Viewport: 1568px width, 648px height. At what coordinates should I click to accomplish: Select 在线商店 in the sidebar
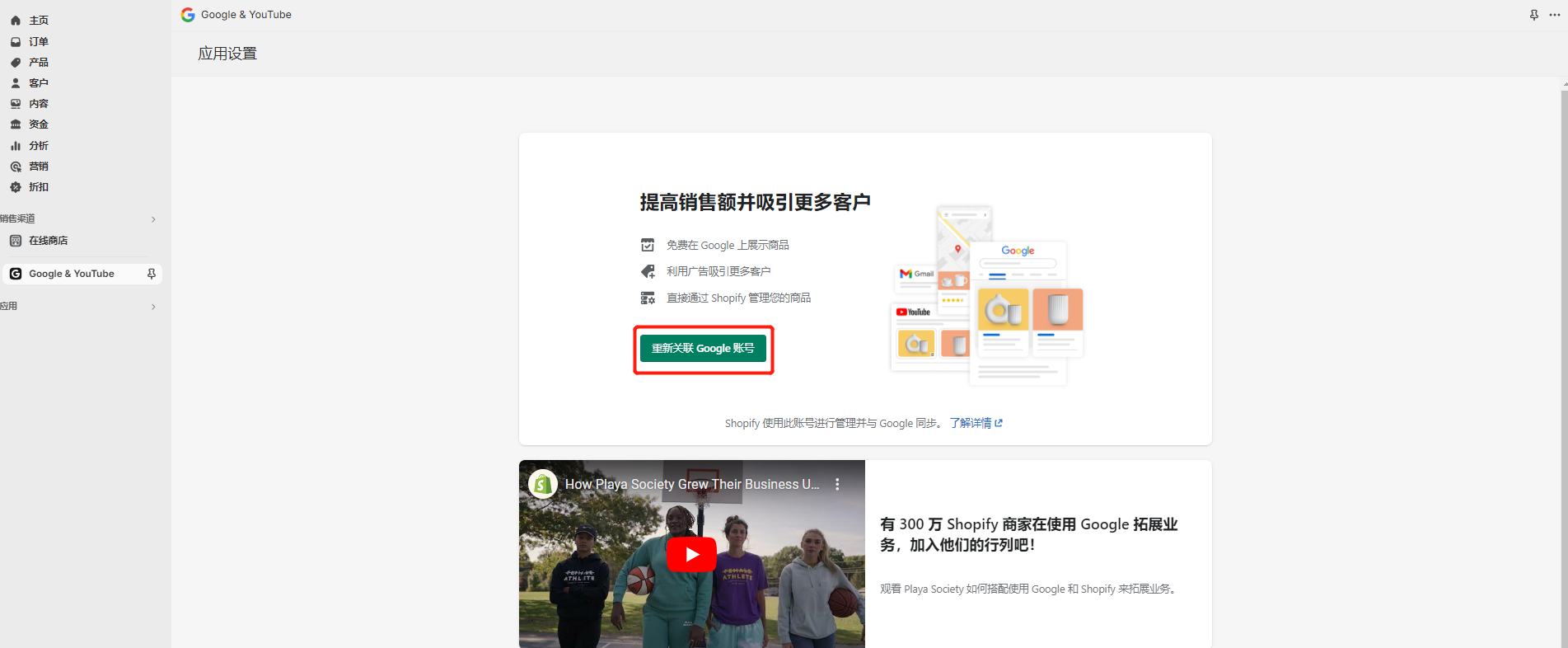48,241
